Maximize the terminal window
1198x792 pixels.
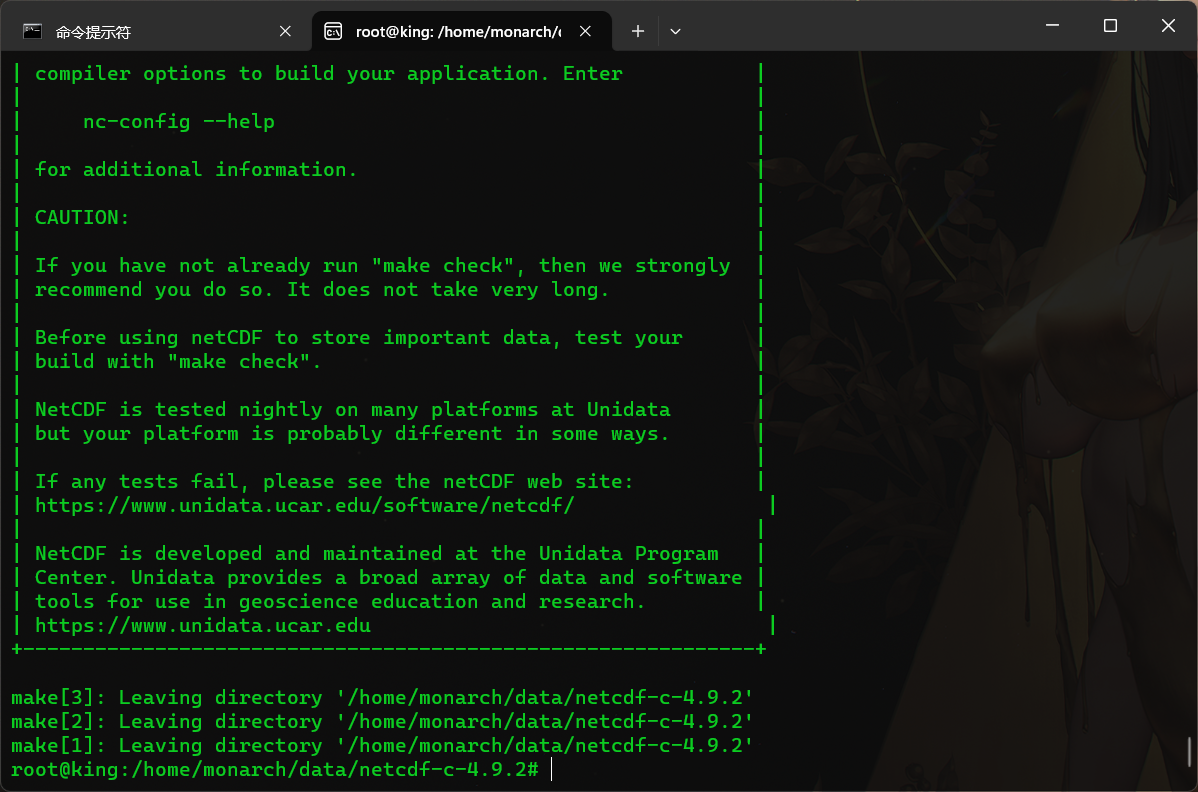pos(1110,25)
